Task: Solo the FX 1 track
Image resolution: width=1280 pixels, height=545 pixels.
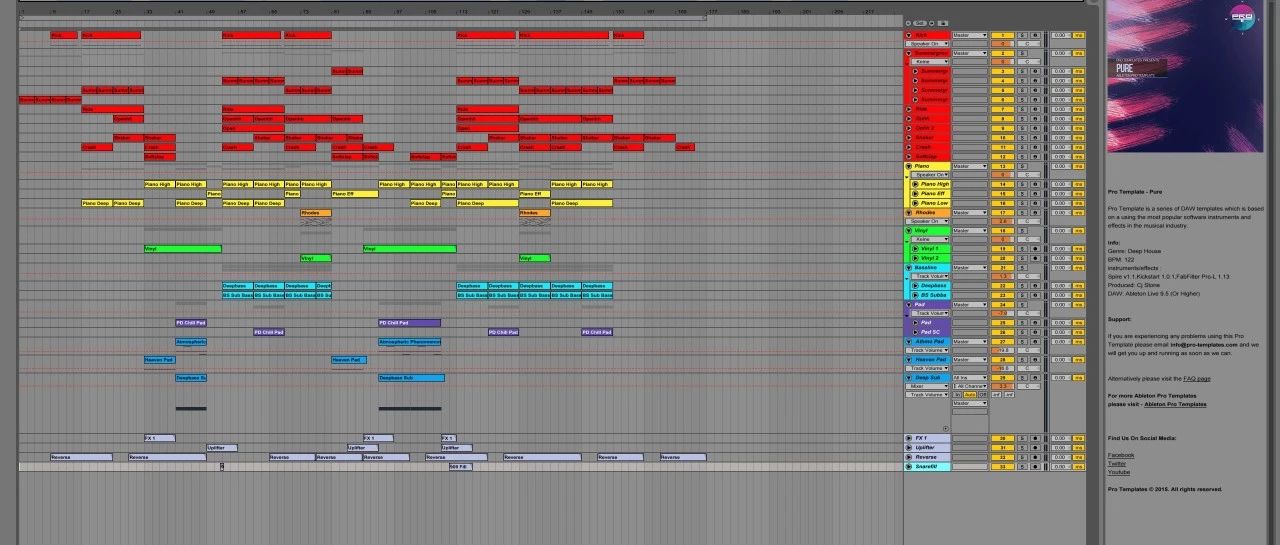Action: tap(1022, 438)
